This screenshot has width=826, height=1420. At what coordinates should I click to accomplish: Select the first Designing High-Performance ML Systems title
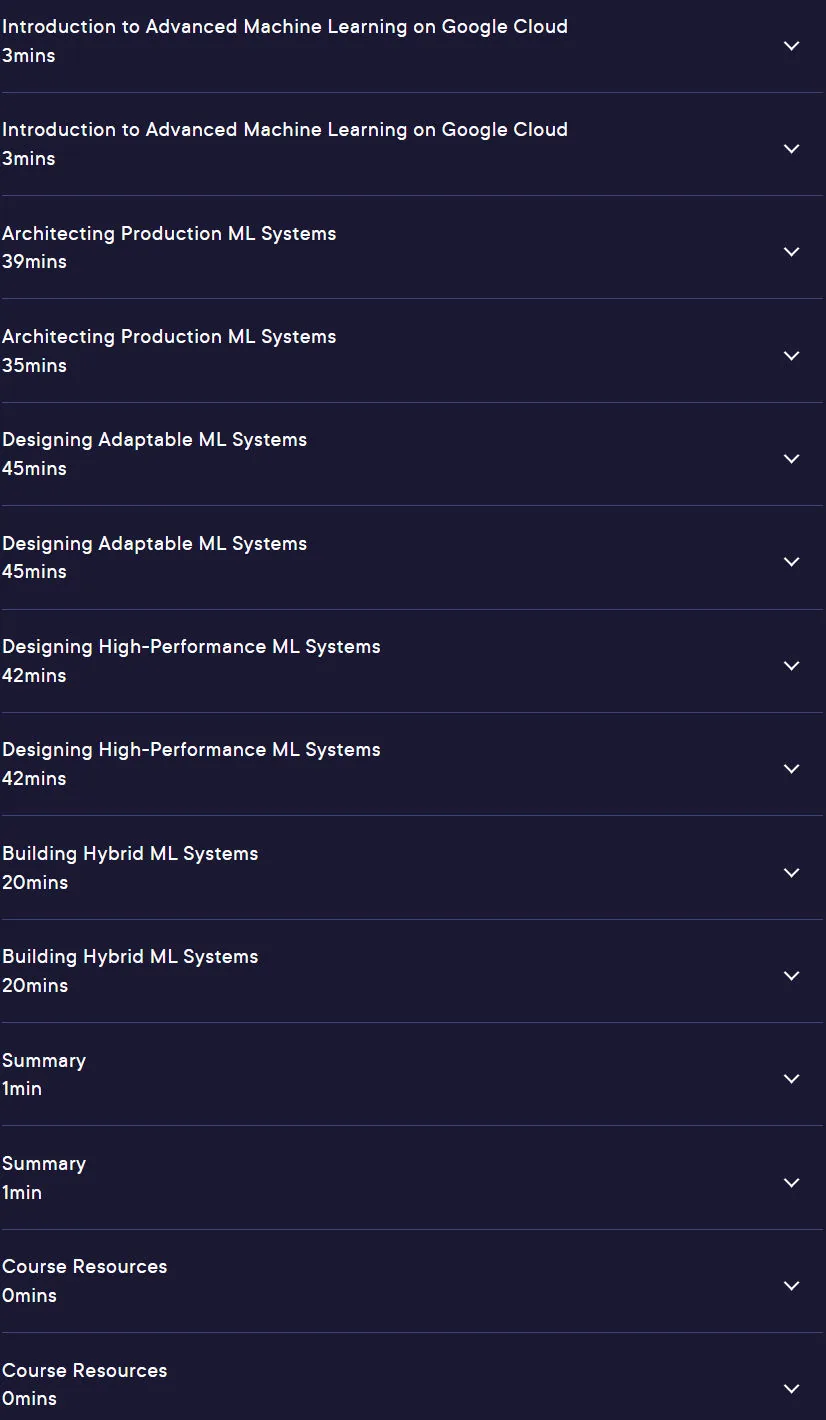pyautogui.click(x=191, y=647)
